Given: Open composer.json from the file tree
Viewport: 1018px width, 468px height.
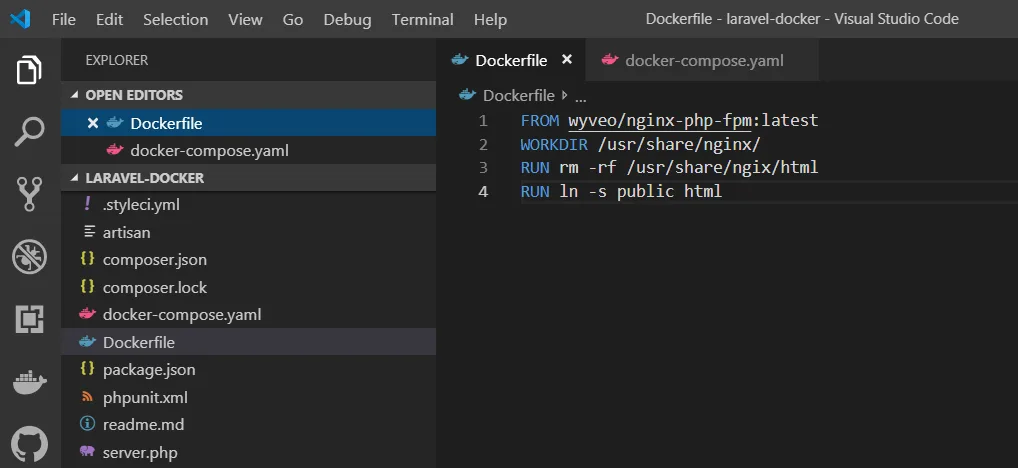Looking at the screenshot, I should [249, 260].
